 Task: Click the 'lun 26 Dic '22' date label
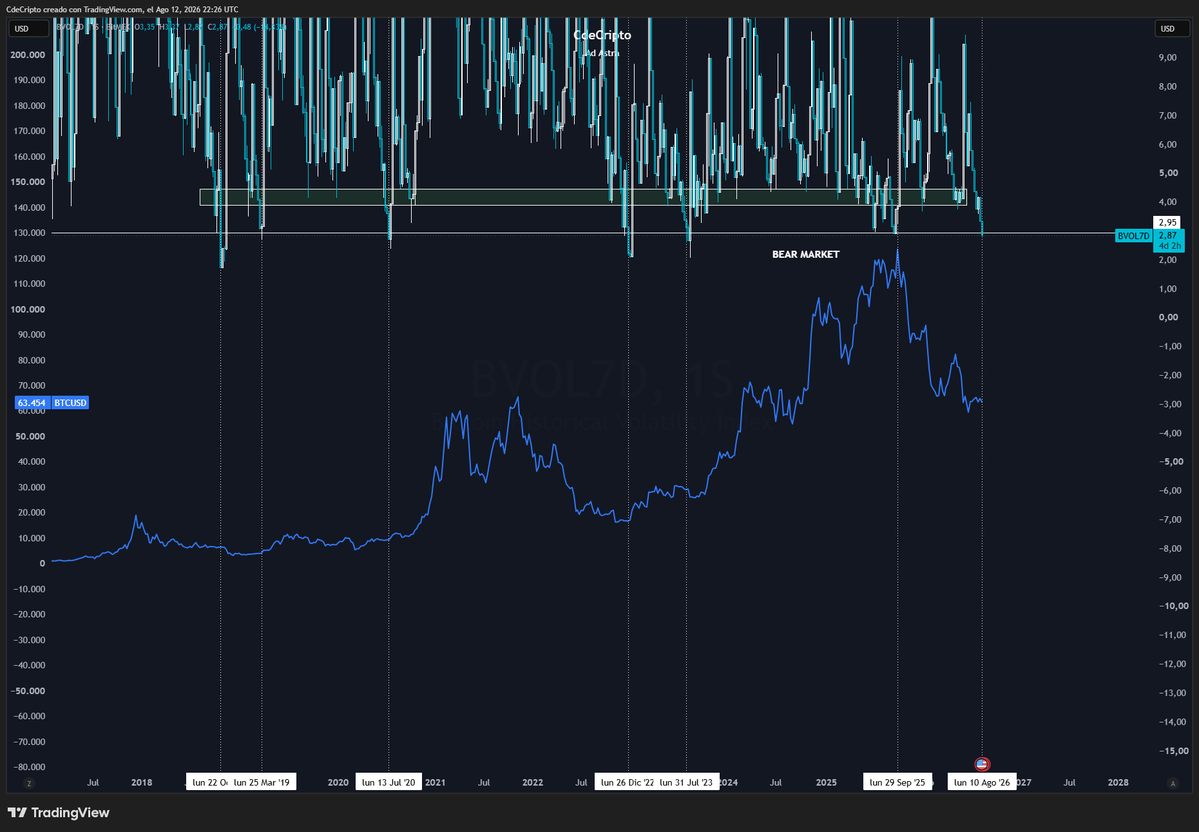pos(627,782)
